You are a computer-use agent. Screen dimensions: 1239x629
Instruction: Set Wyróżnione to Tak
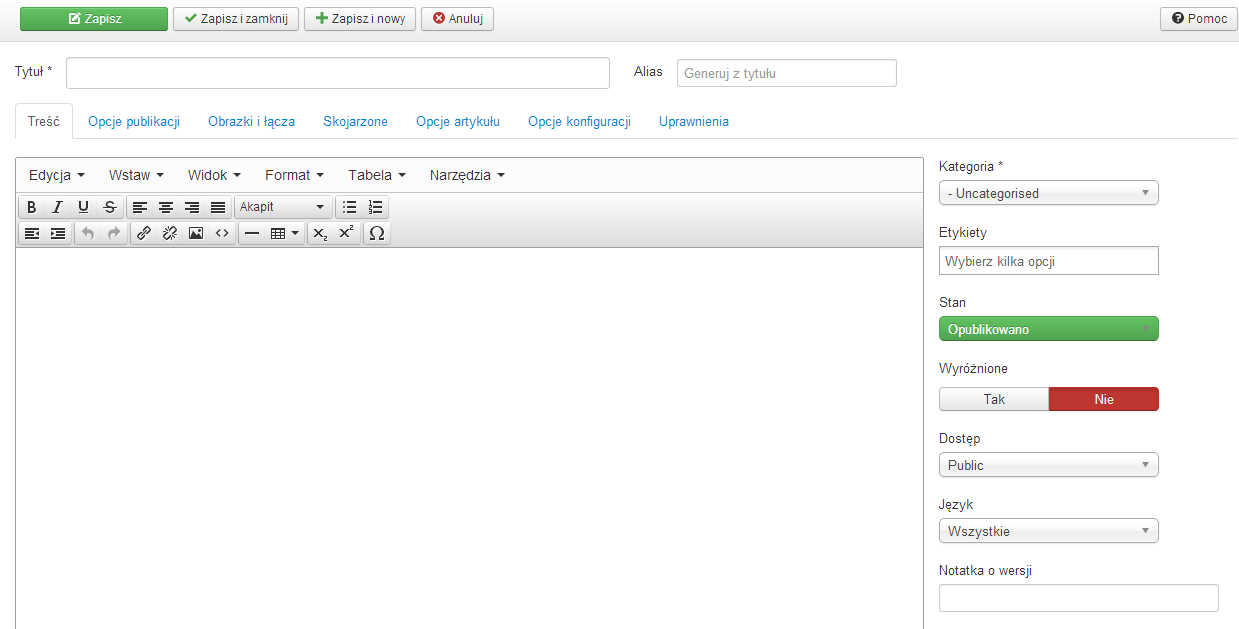(x=994, y=399)
